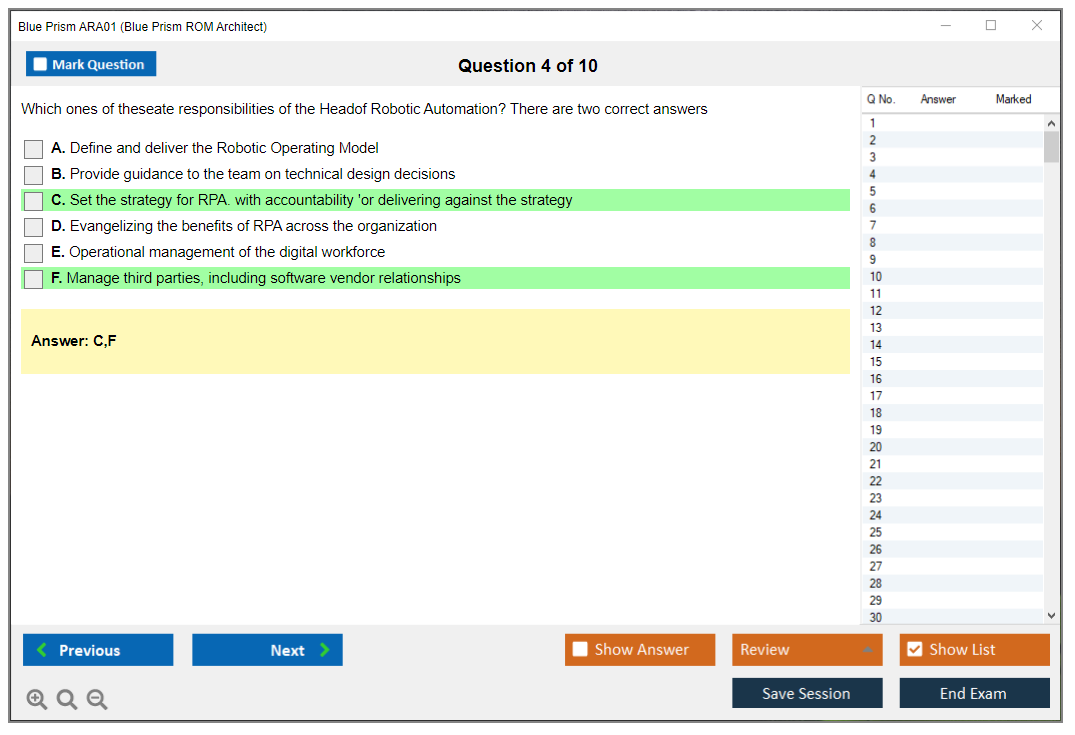Click the Marked column header
The height and width of the screenshot is (735, 1075).
tap(1013, 99)
